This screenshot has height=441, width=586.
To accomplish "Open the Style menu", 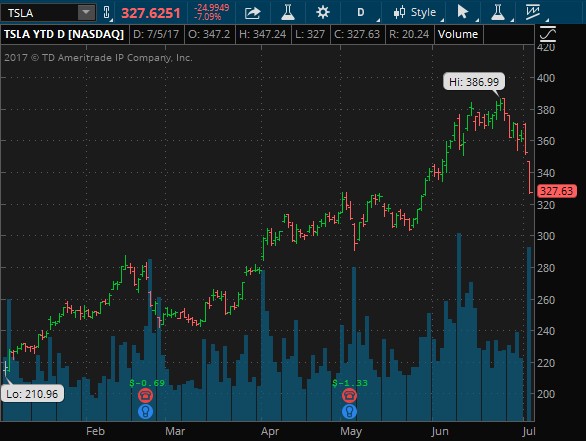I will tap(418, 13).
